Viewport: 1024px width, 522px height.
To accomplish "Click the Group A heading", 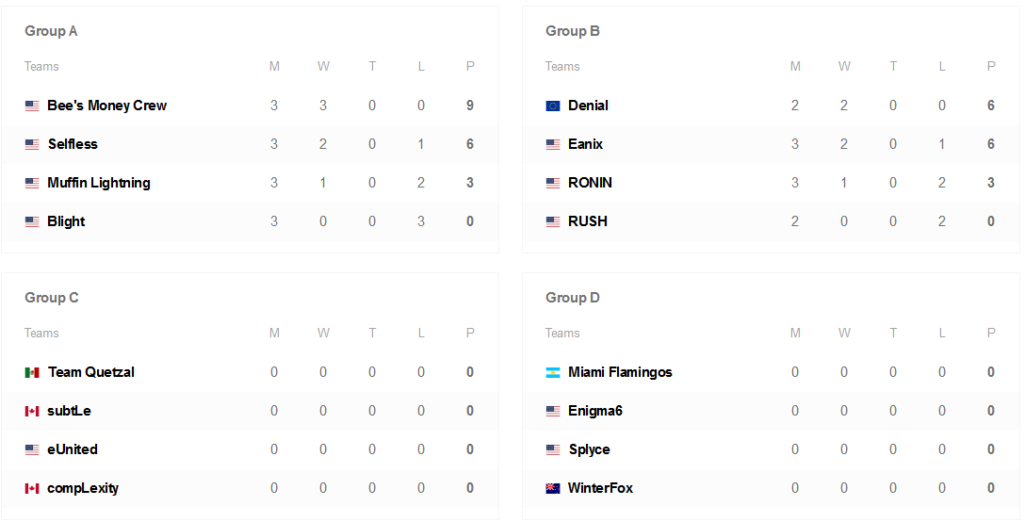I will pos(51,31).
